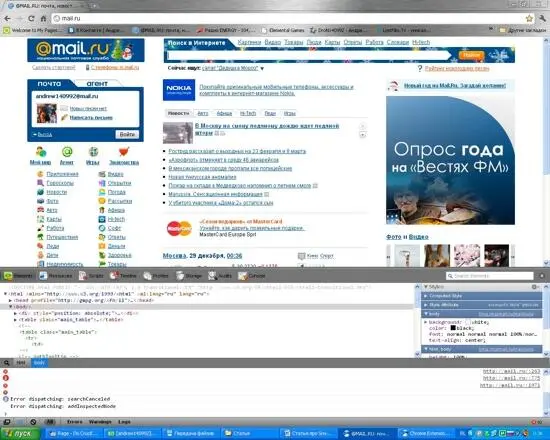Click the NOKIA ad logo
This screenshot has width=550, height=440.
pyautogui.click(x=179, y=90)
